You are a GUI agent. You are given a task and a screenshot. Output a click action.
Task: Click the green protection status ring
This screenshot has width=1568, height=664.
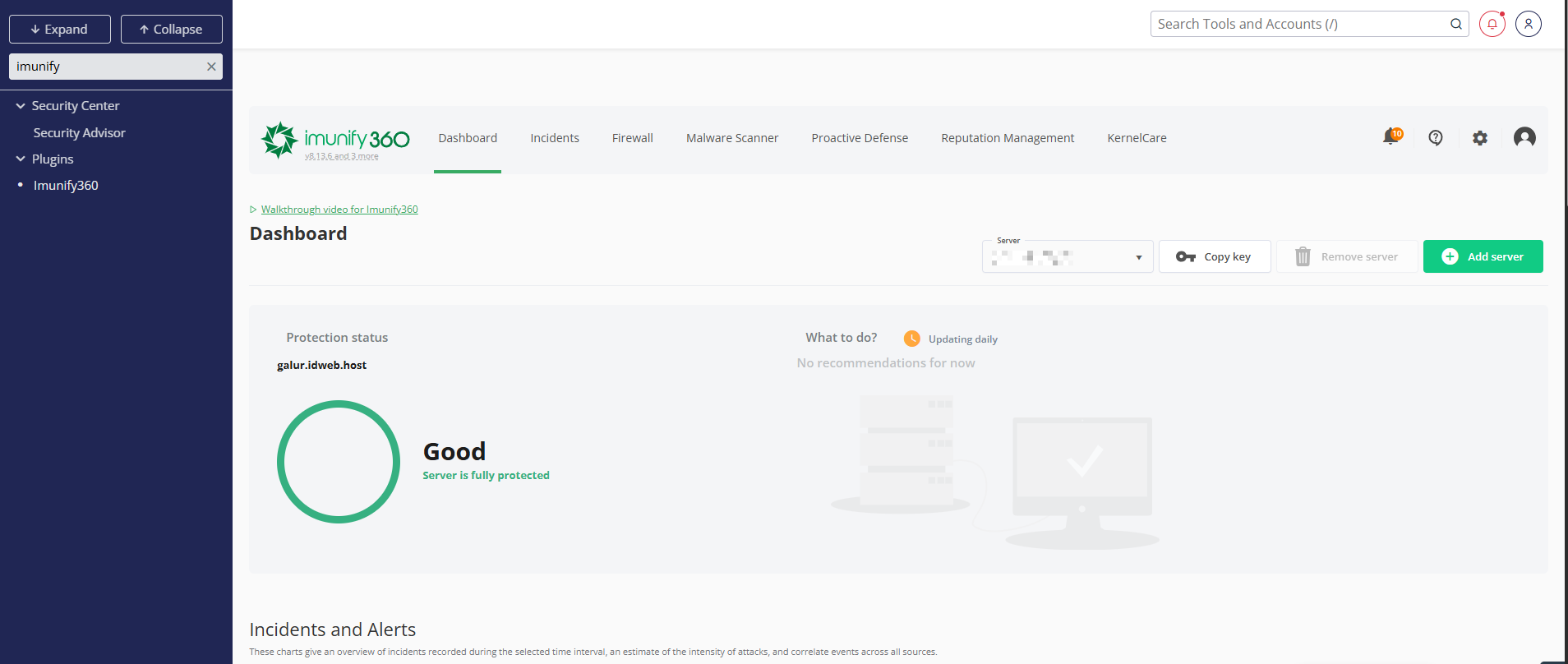[x=339, y=462]
